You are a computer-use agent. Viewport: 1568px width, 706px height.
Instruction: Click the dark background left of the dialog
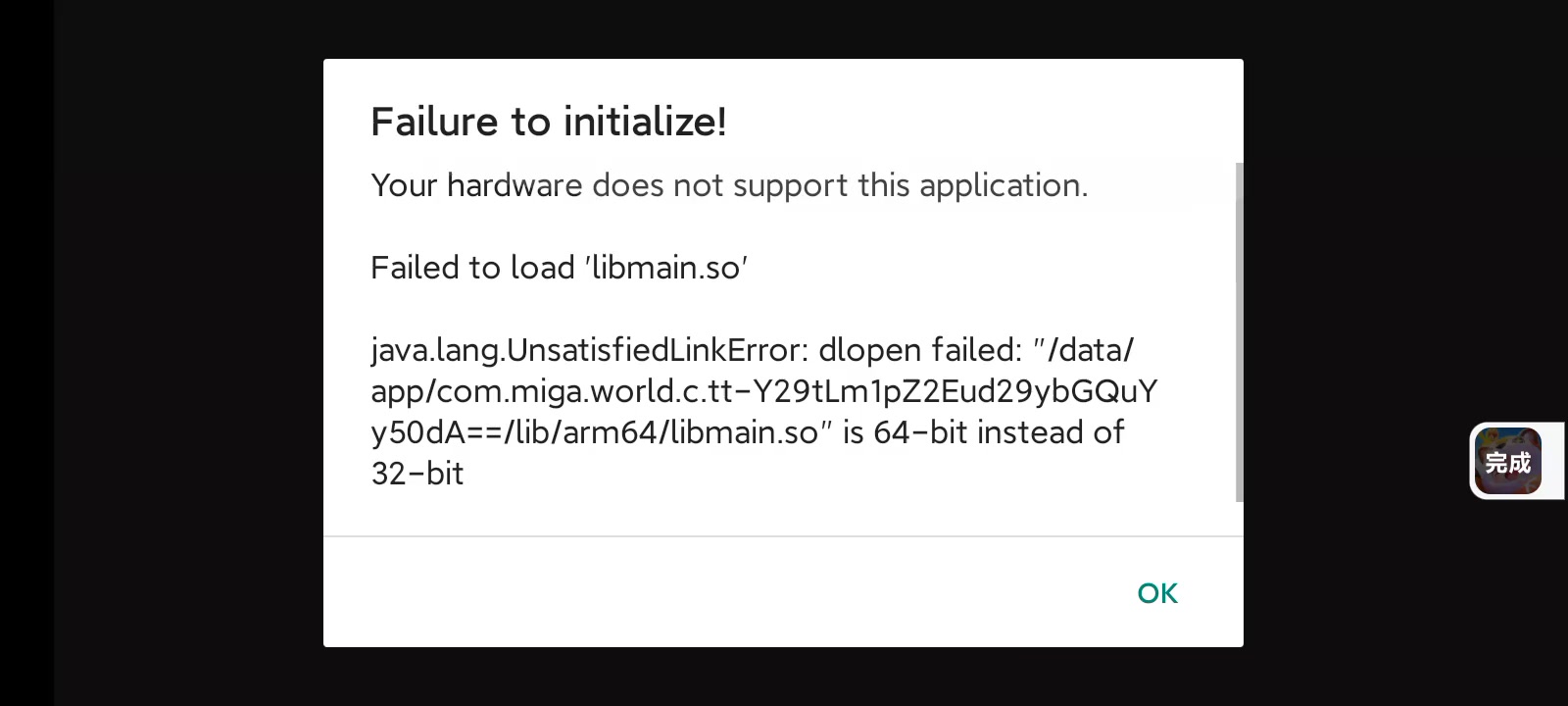click(186, 353)
